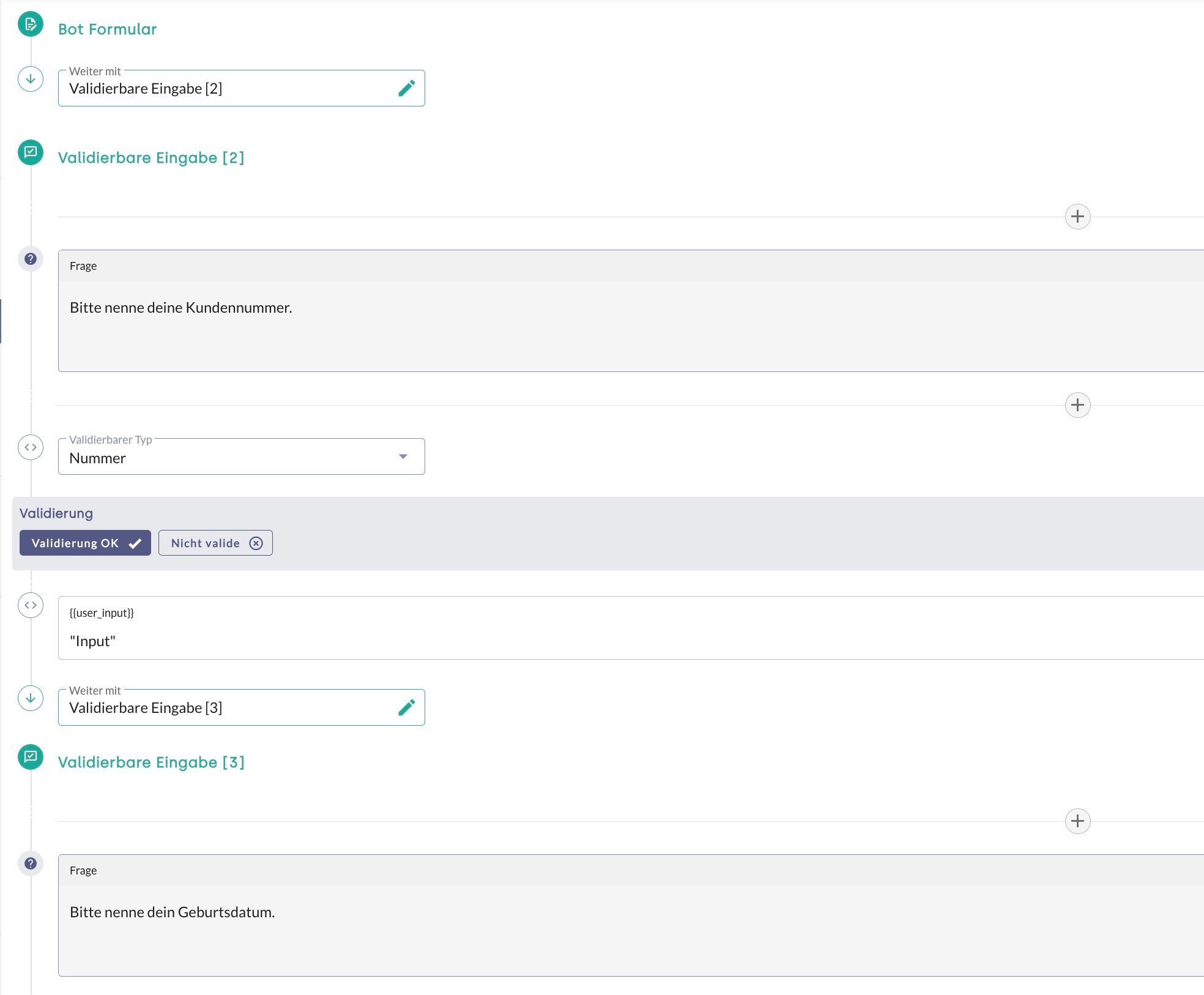
Task: Click code brackets icon beside user_input field
Action: [x=30, y=605]
